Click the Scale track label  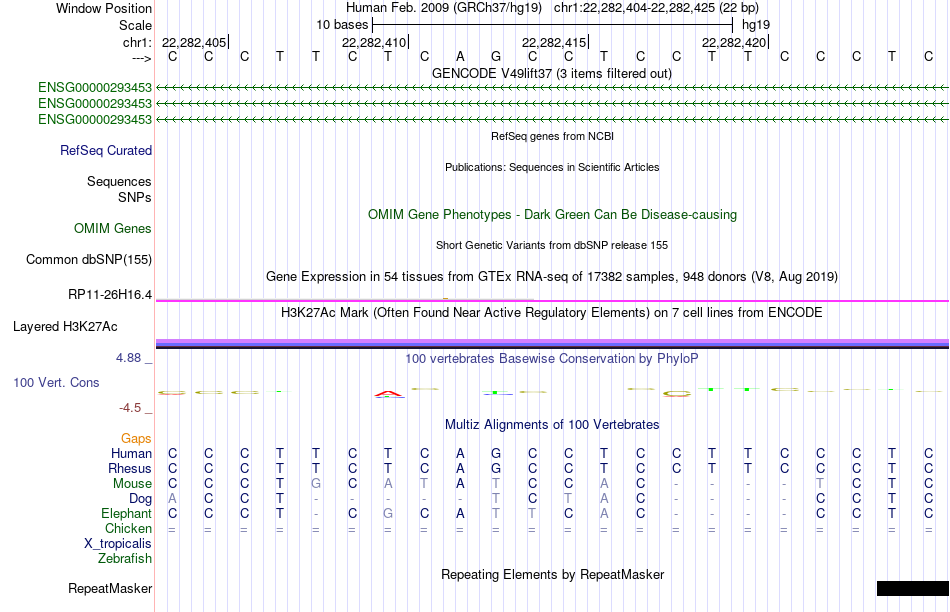tap(135, 25)
